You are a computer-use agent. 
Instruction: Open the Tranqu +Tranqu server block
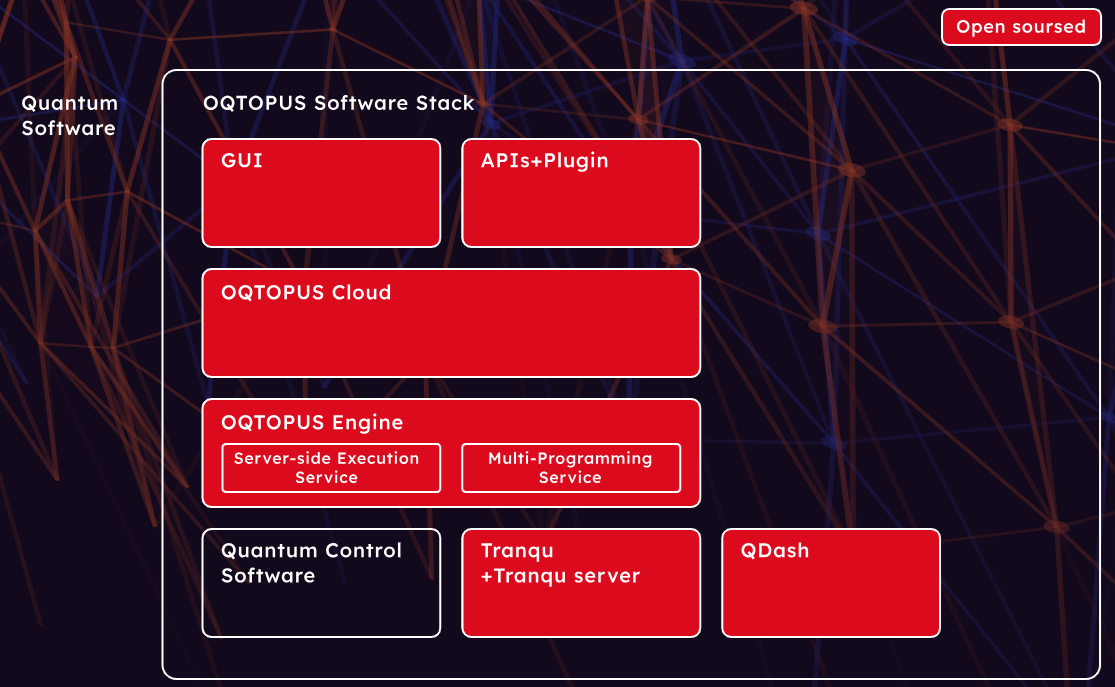click(581, 583)
